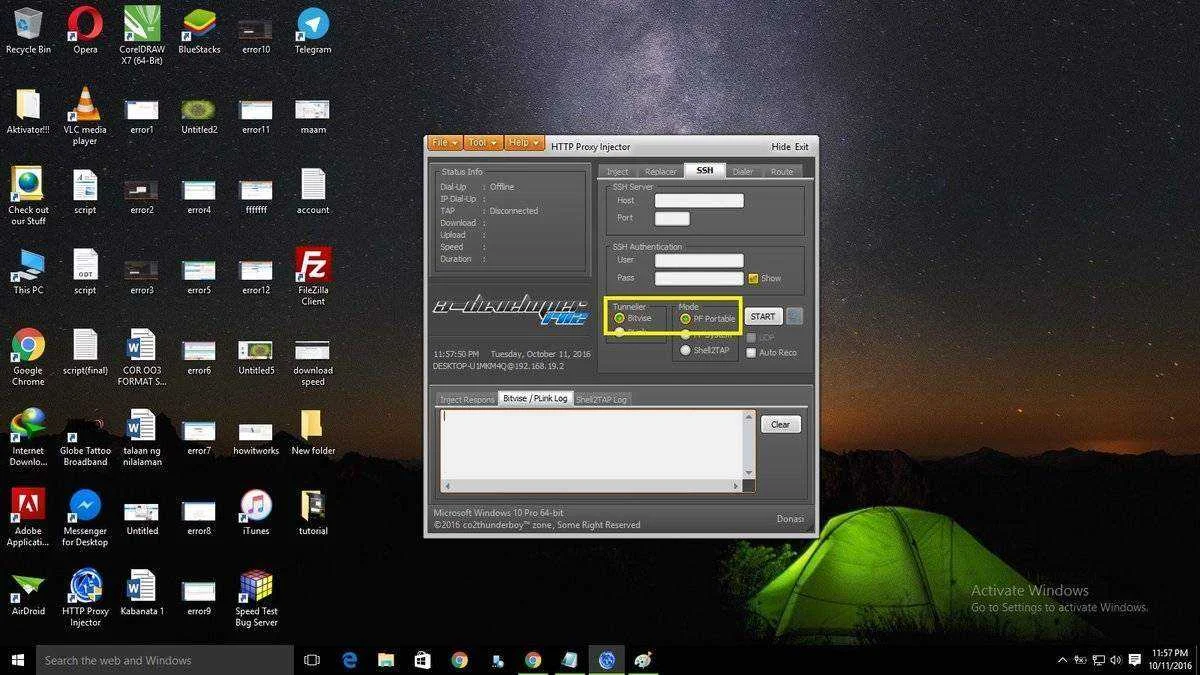This screenshot has width=1200, height=675.
Task: Select the VLC media player icon
Action: [x=85, y=116]
